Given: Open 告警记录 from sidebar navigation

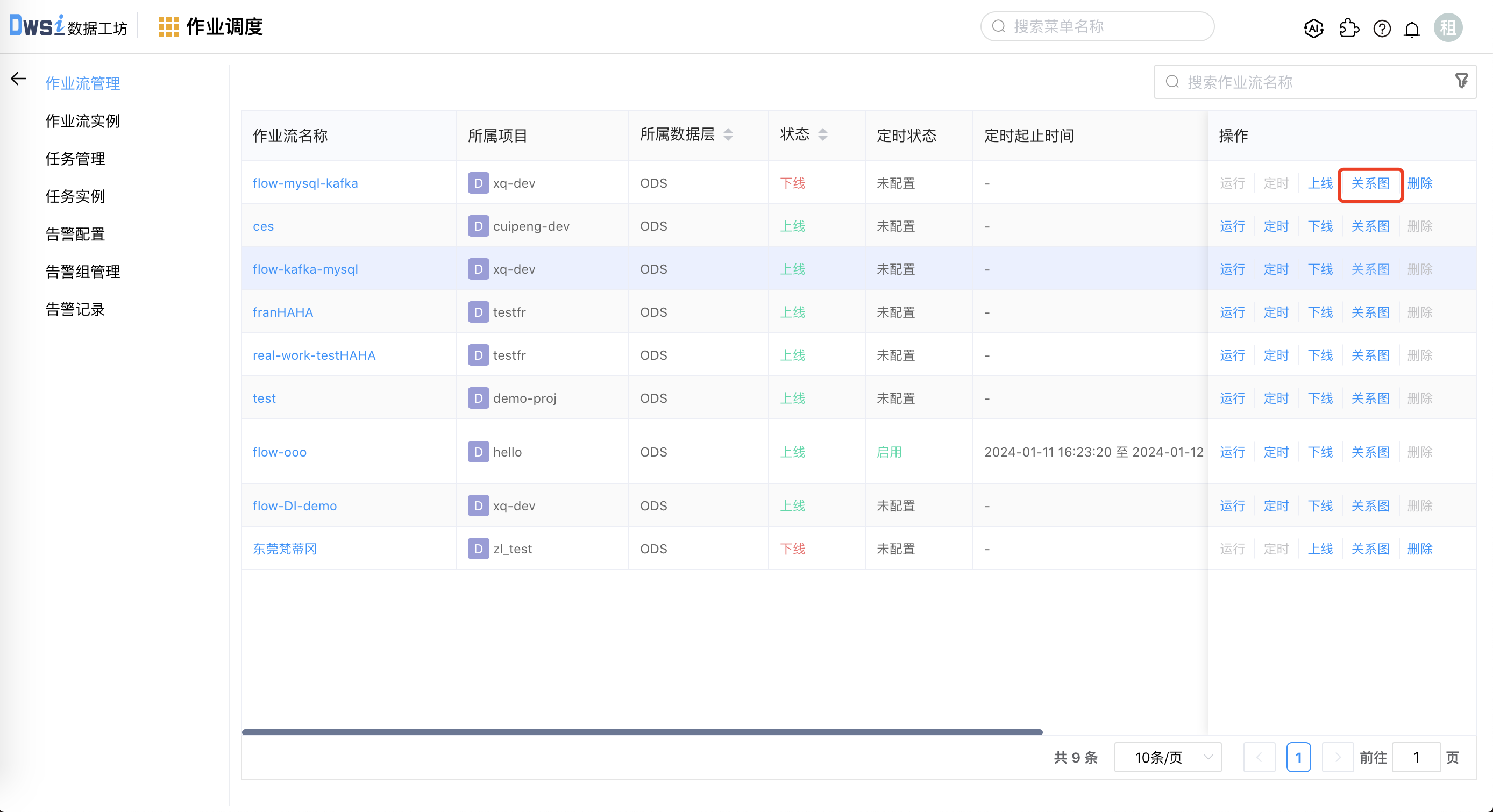Looking at the screenshot, I should tap(75, 309).
